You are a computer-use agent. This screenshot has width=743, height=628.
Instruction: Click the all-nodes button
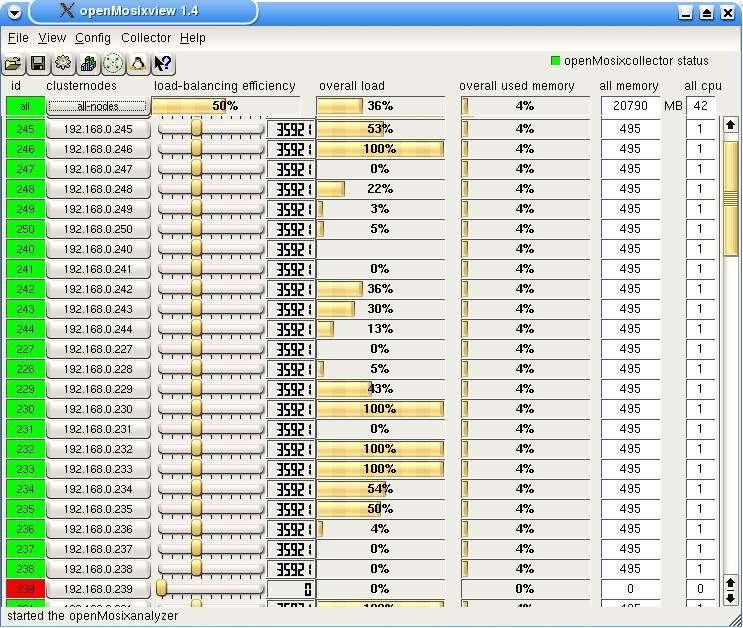coord(98,106)
